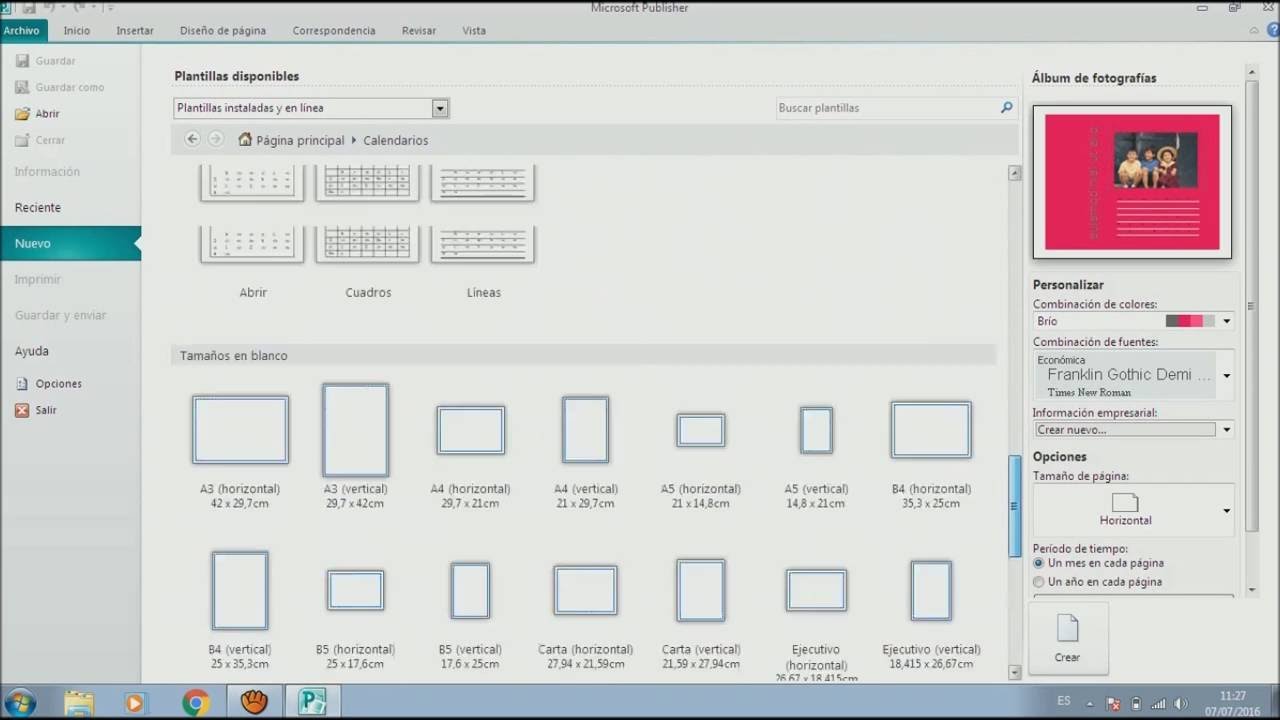This screenshot has width=1280, height=720.
Task: Click the ES language indicator in the tray
Action: tap(1064, 702)
